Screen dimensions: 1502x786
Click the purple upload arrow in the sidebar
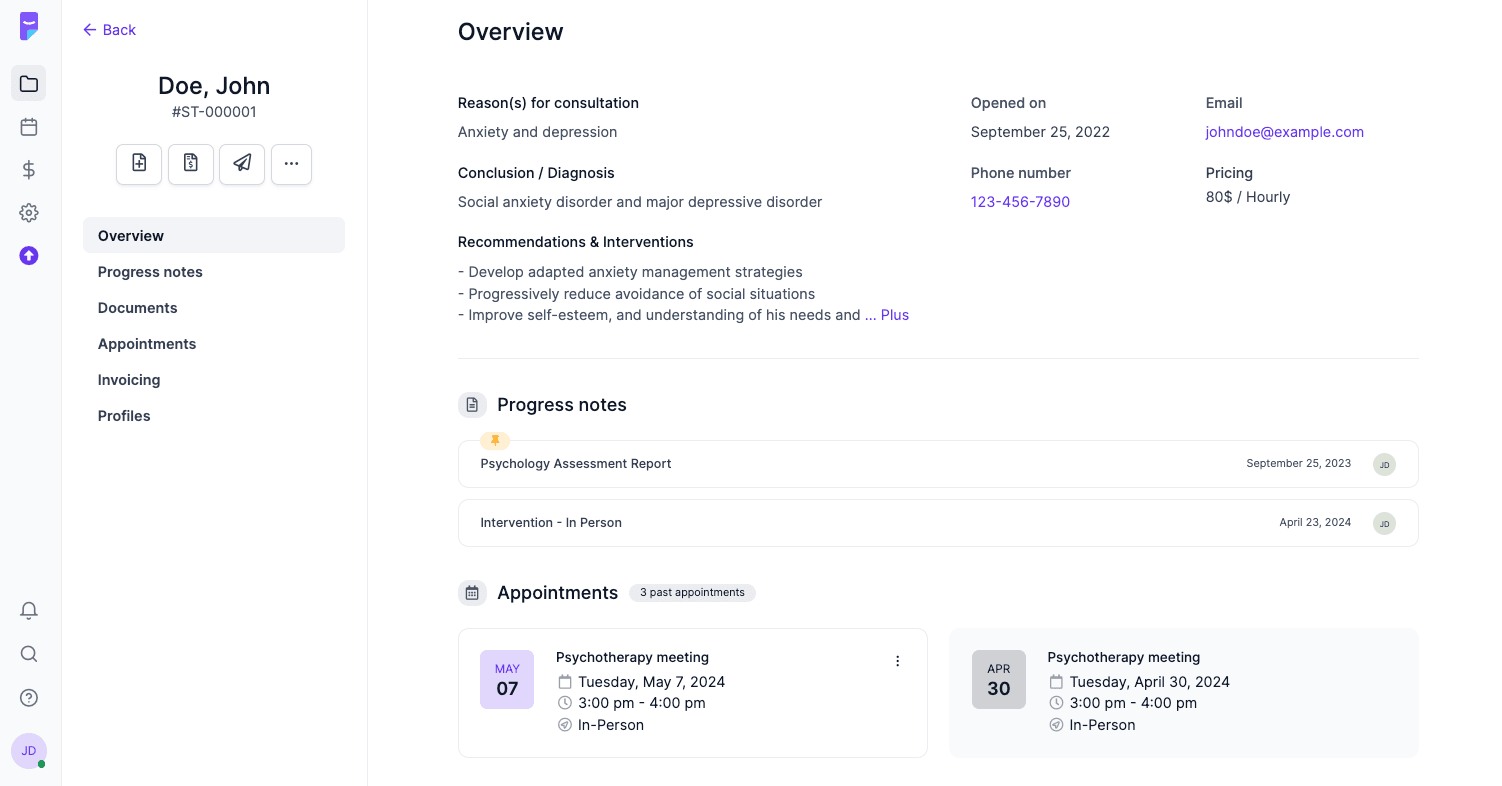click(x=28, y=256)
